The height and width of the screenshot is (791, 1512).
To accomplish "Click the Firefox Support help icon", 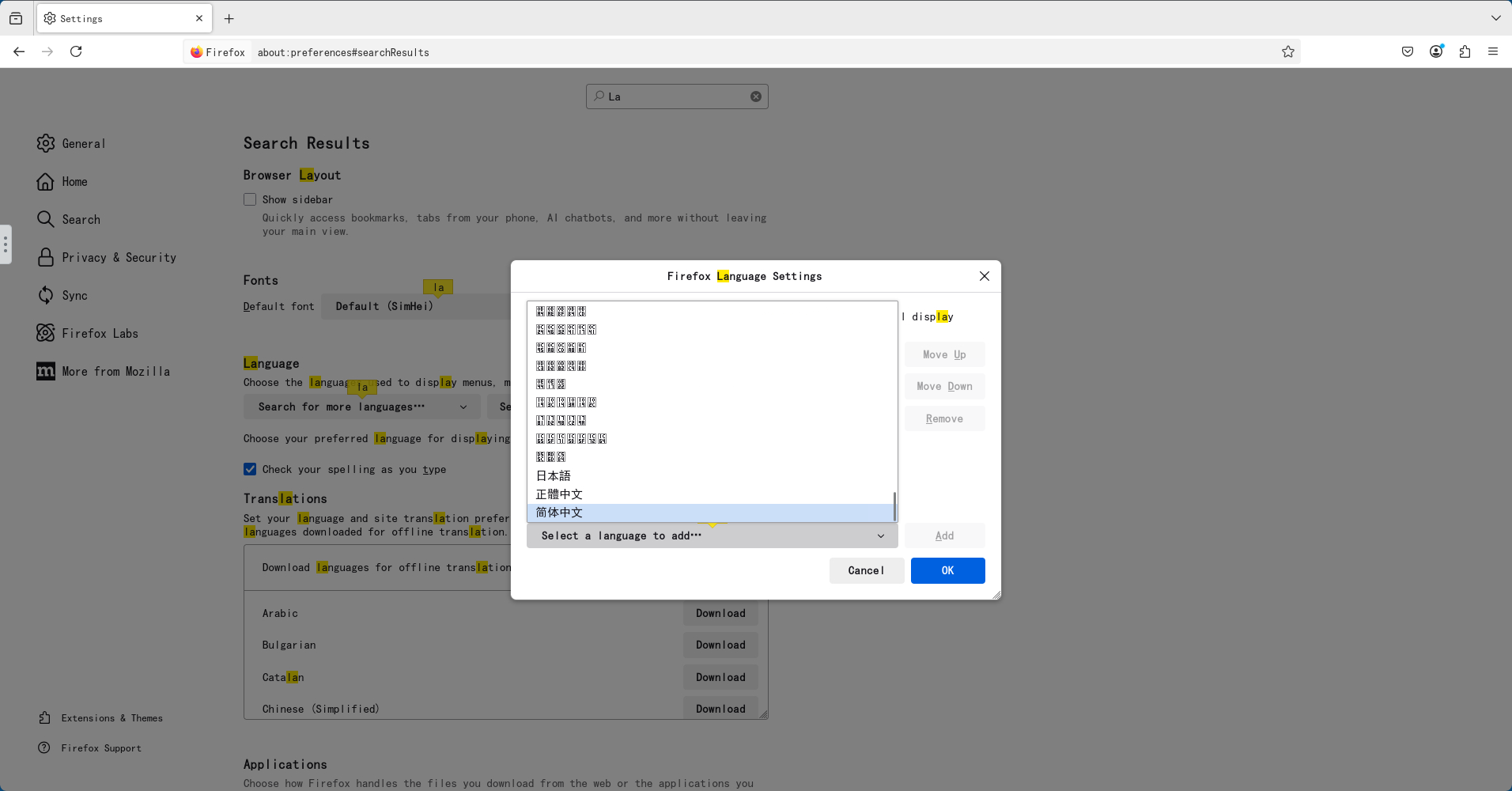I will click(44, 747).
